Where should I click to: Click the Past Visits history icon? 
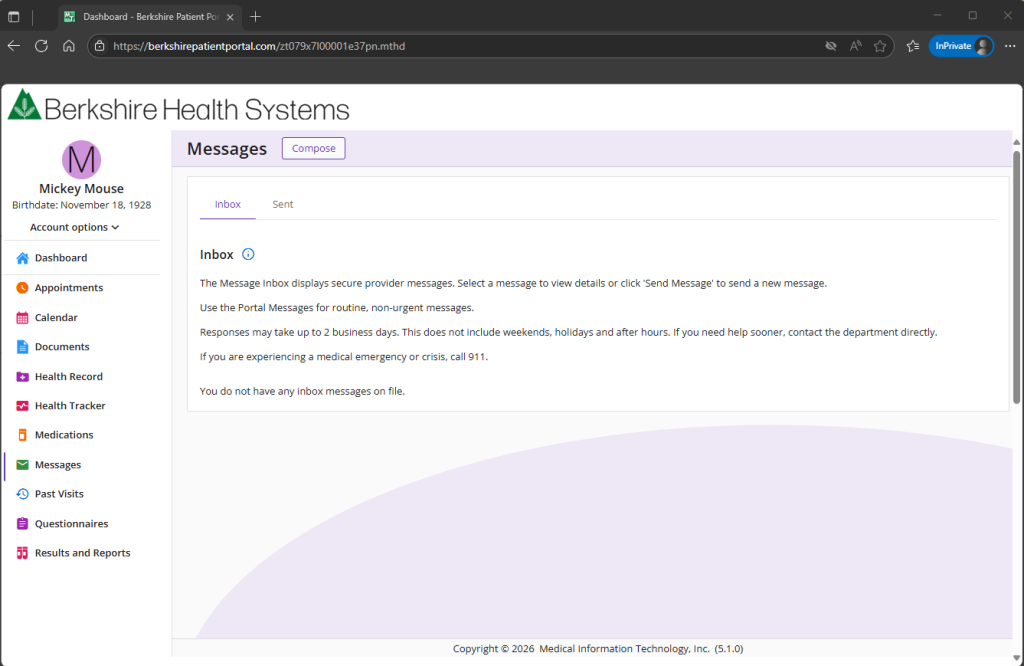point(22,494)
